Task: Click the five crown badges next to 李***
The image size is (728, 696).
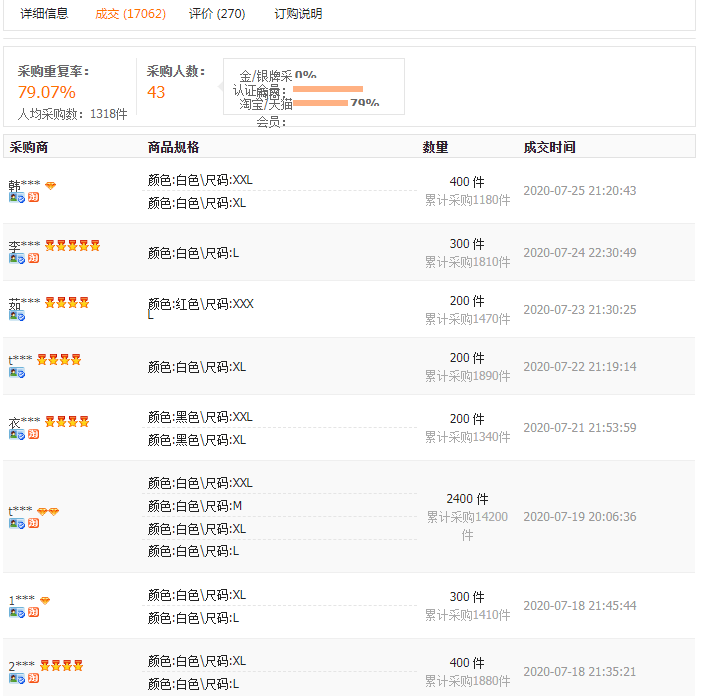Action: [x=72, y=246]
